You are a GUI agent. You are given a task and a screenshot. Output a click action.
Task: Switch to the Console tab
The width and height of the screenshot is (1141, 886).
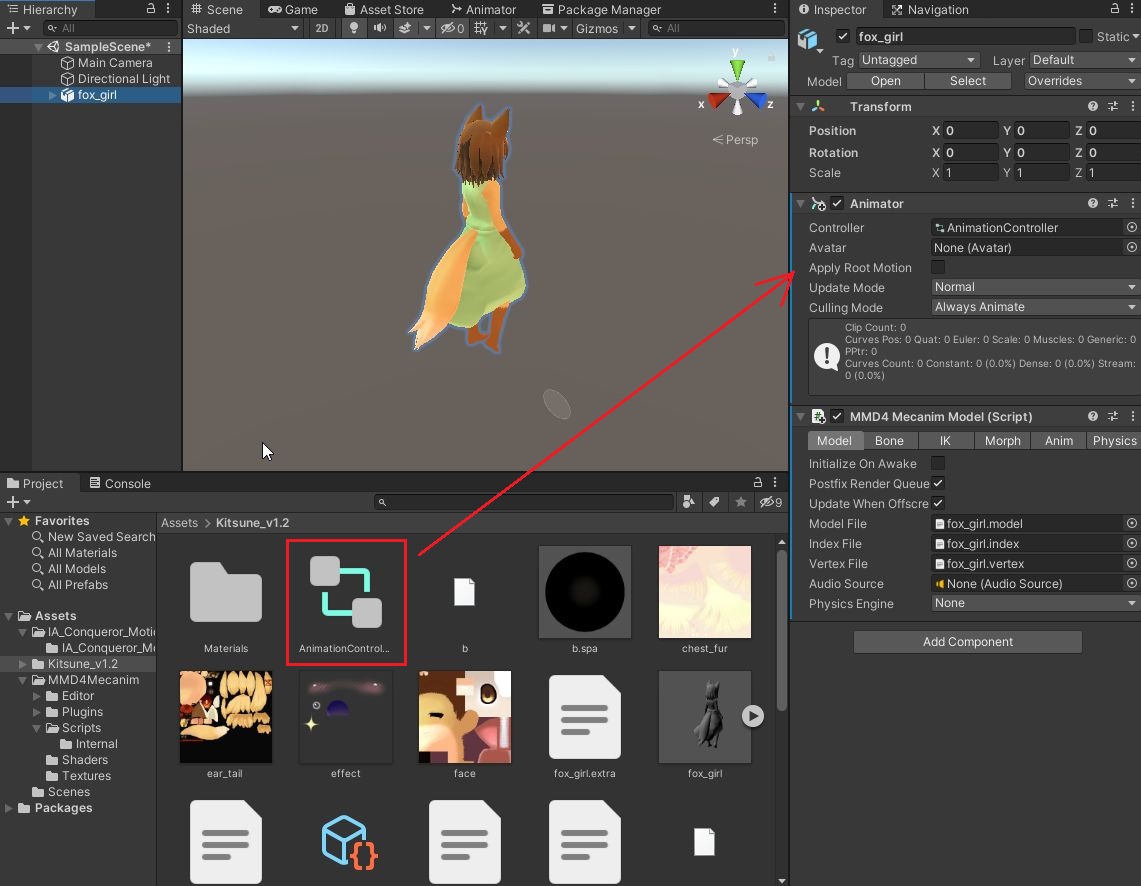coord(120,483)
